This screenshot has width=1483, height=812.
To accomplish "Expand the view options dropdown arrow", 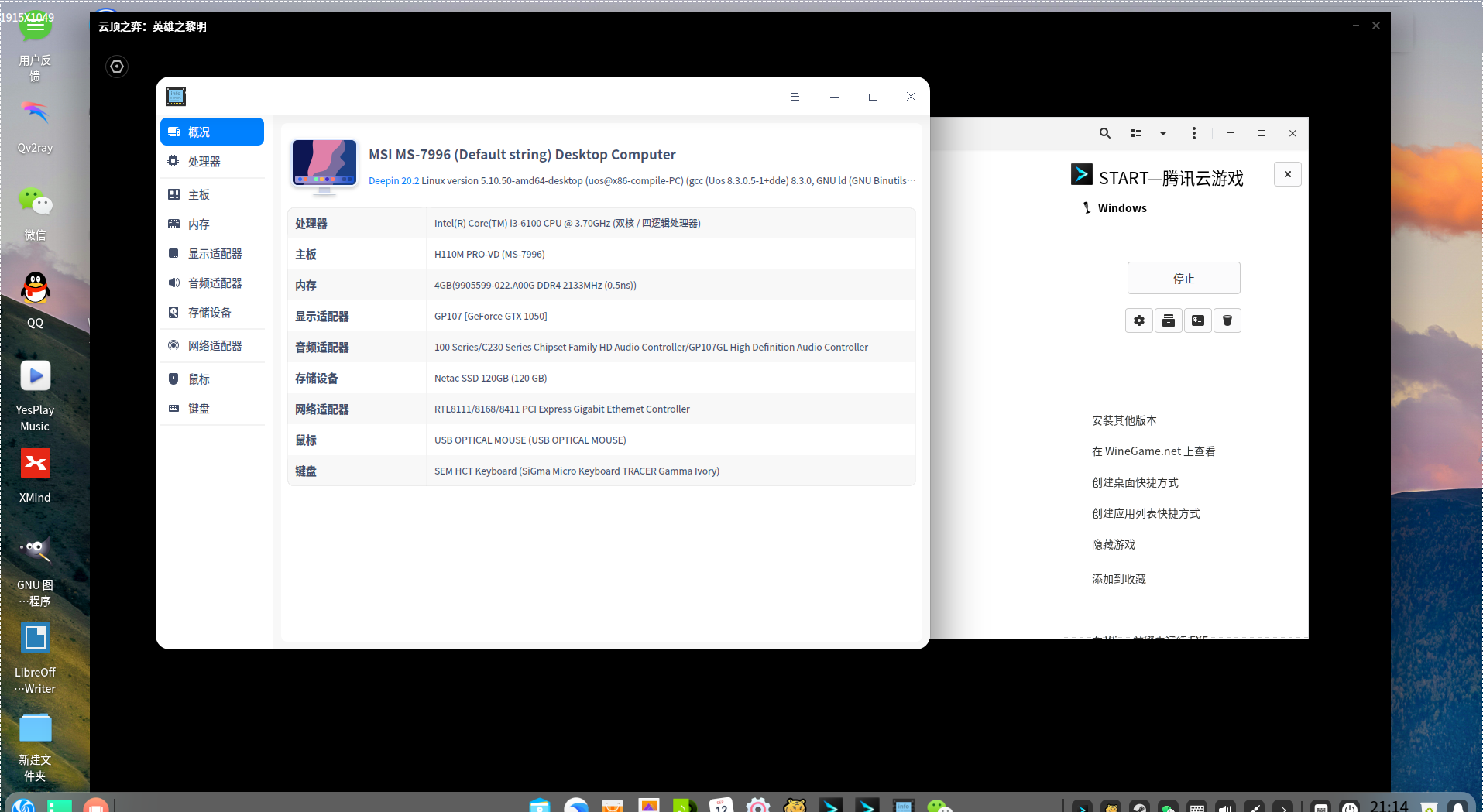I will pos(1162,133).
